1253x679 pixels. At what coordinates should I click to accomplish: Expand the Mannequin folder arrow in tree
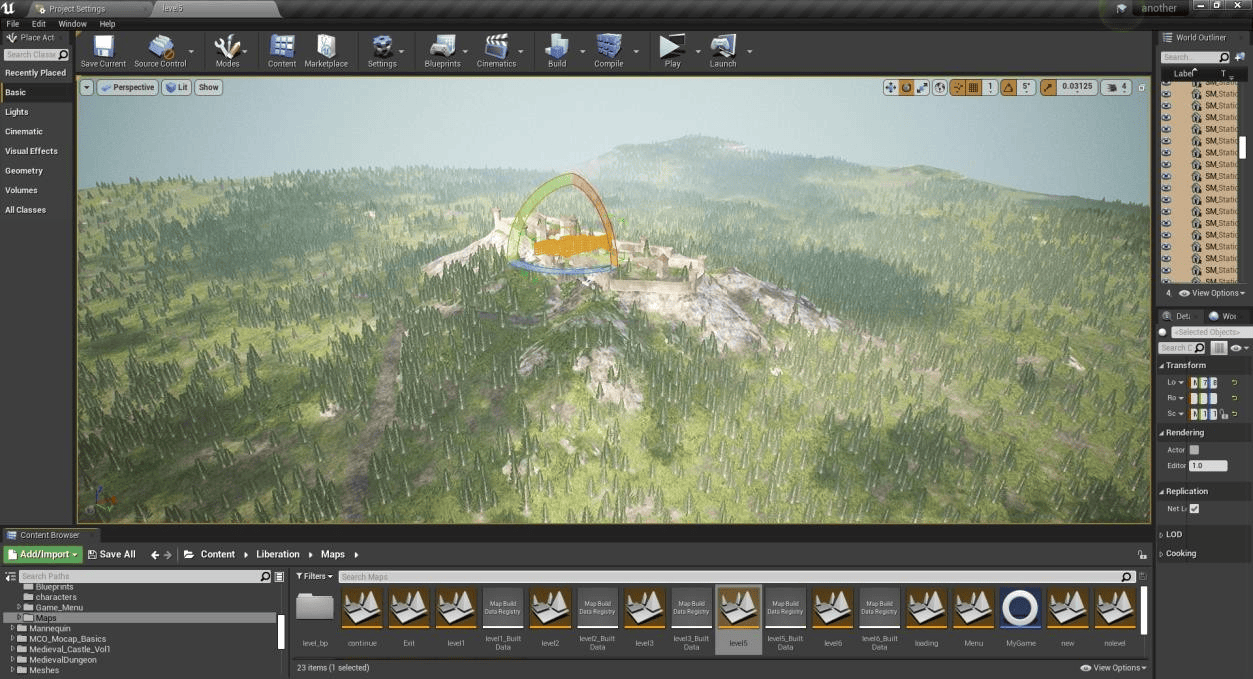pyautogui.click(x=12, y=629)
